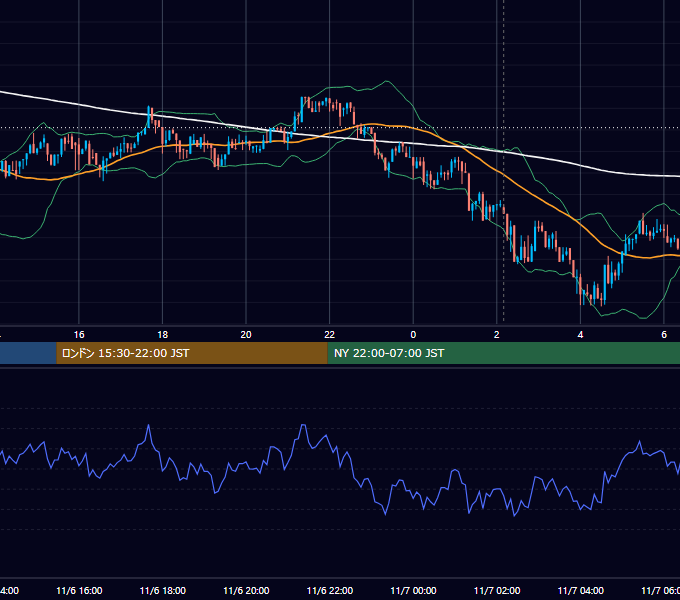
Task: Click the 11/6 20:00 indicator time label
Action: (x=246, y=590)
